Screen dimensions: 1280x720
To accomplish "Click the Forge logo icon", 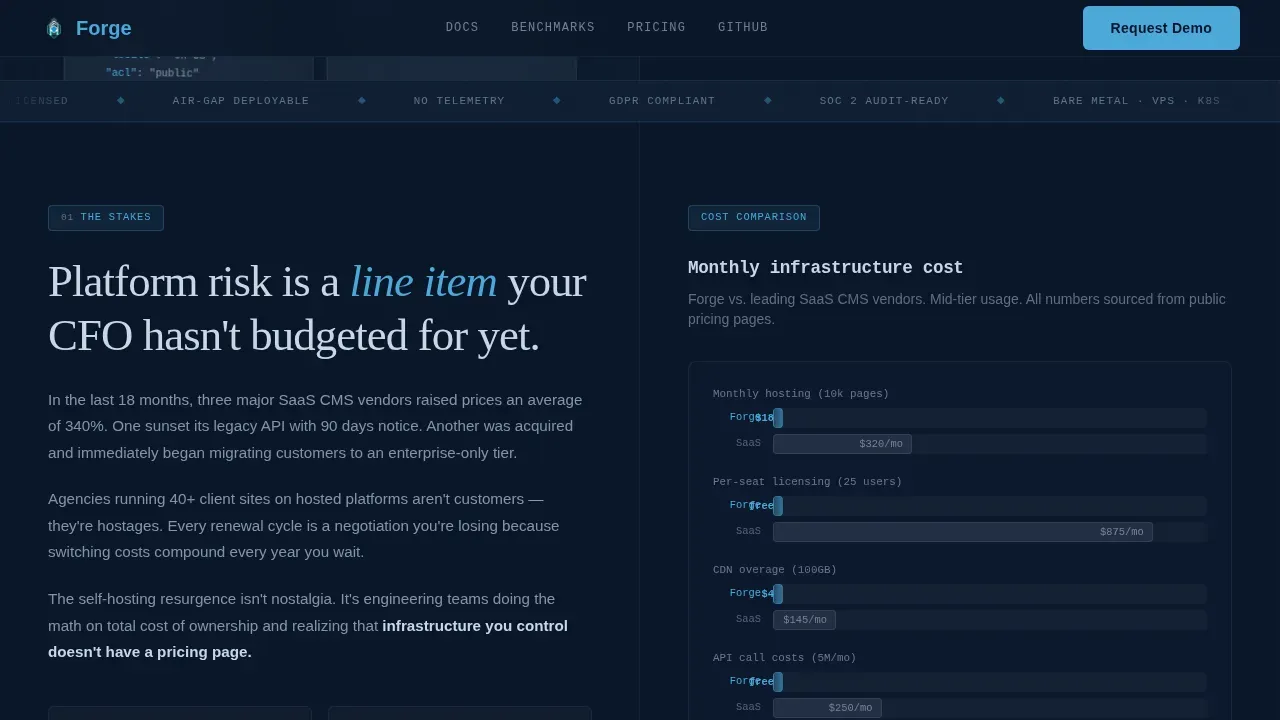I will coord(54,28).
